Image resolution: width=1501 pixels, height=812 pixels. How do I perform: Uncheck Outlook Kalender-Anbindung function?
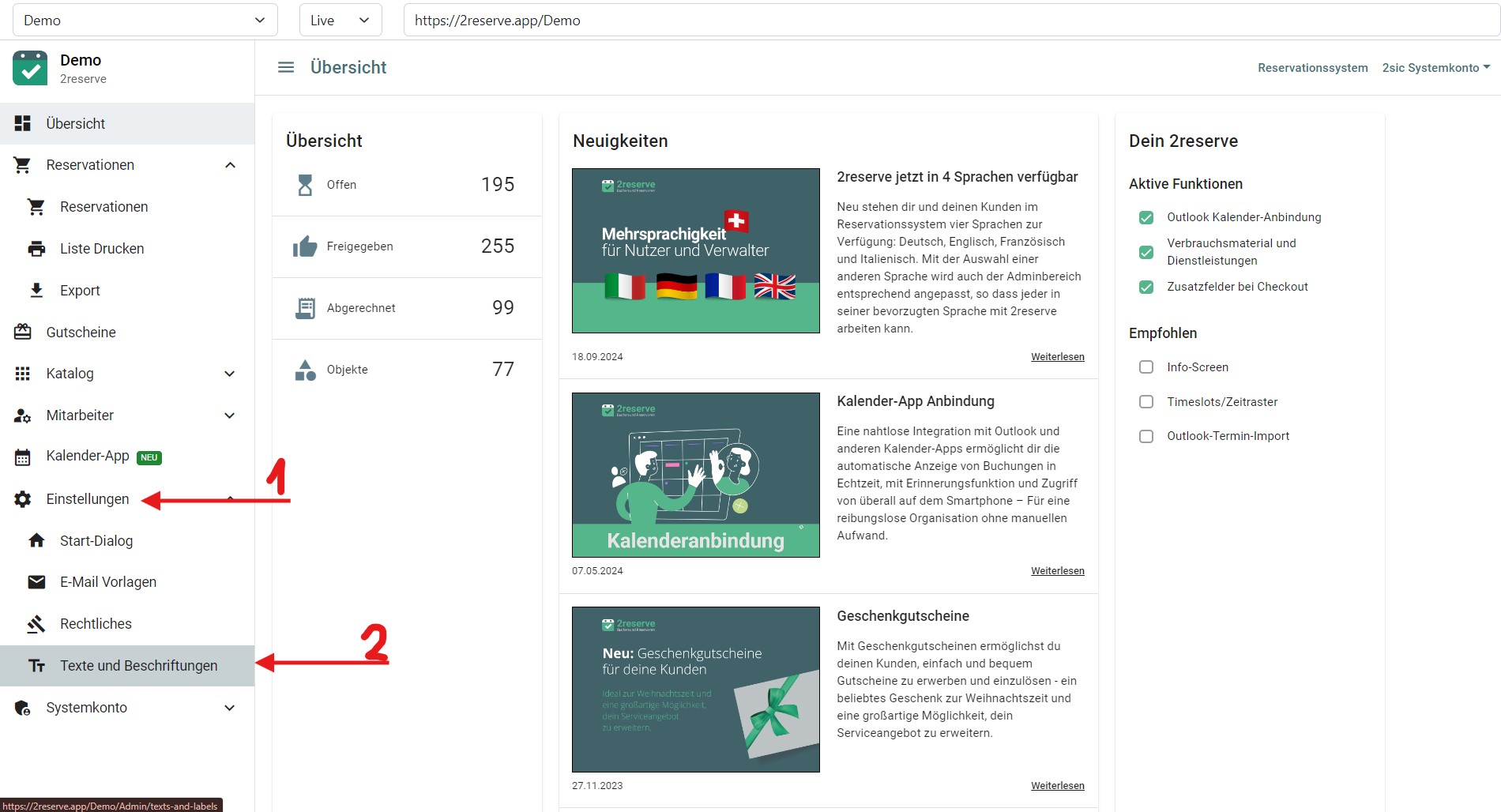(x=1146, y=217)
